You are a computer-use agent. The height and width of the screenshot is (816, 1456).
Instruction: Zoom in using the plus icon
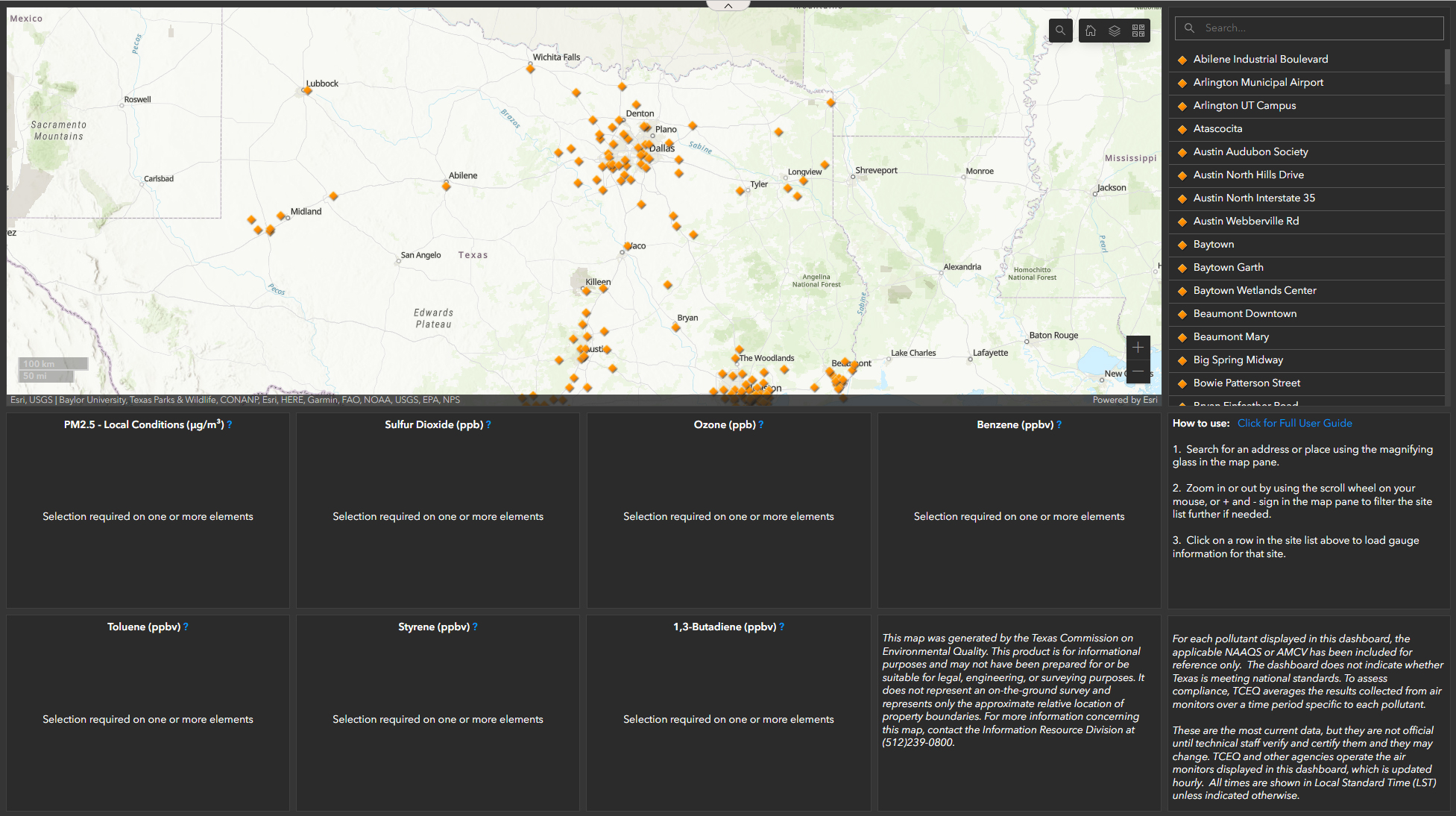point(1138,347)
